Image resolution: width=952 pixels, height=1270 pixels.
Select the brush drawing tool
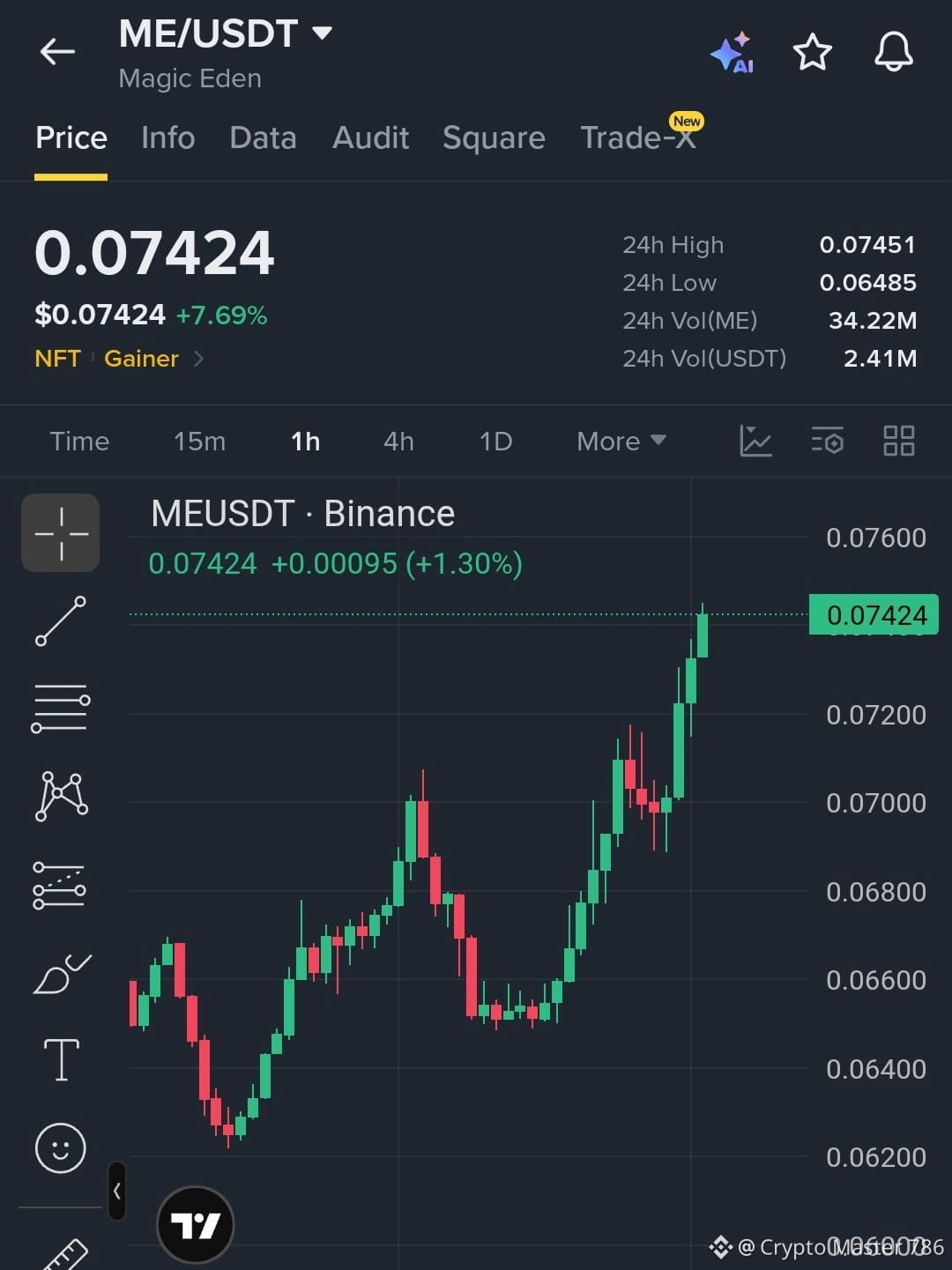pos(62,974)
